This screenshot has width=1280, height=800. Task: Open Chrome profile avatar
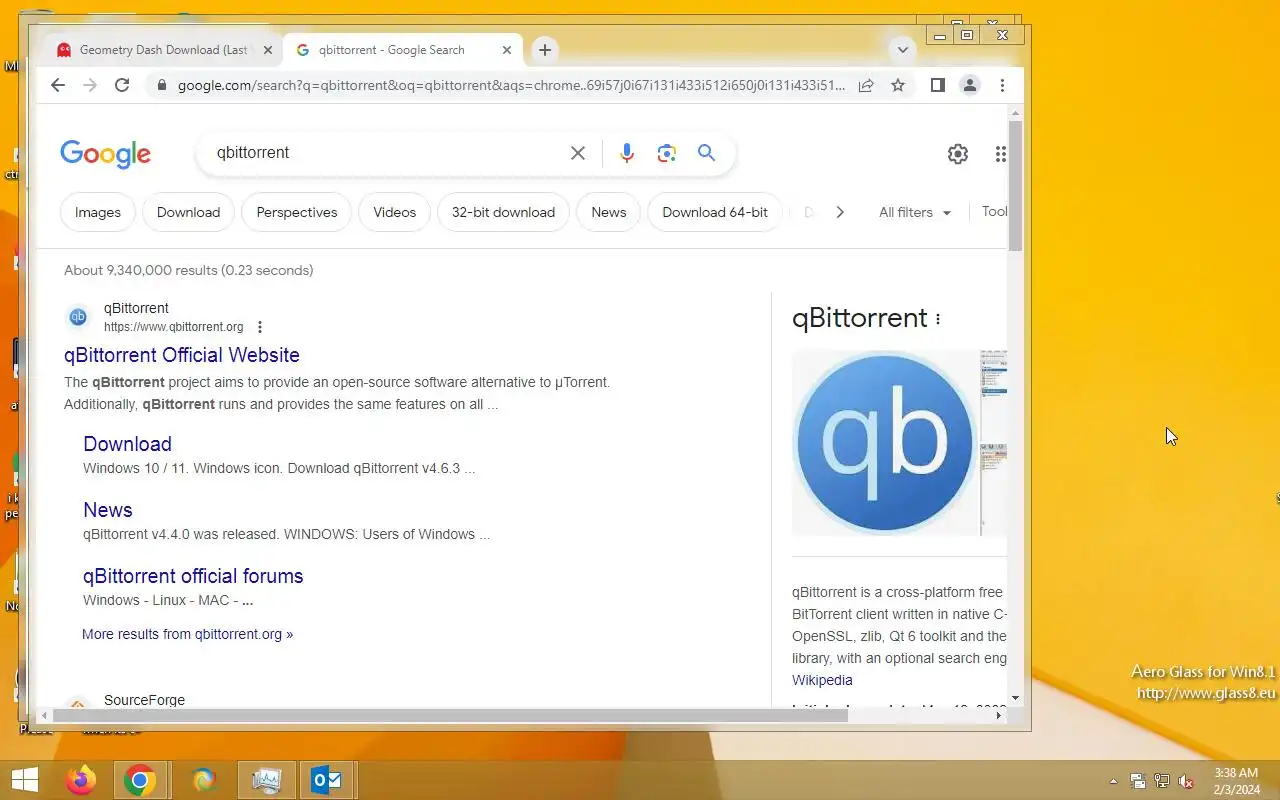pyautogui.click(x=969, y=85)
